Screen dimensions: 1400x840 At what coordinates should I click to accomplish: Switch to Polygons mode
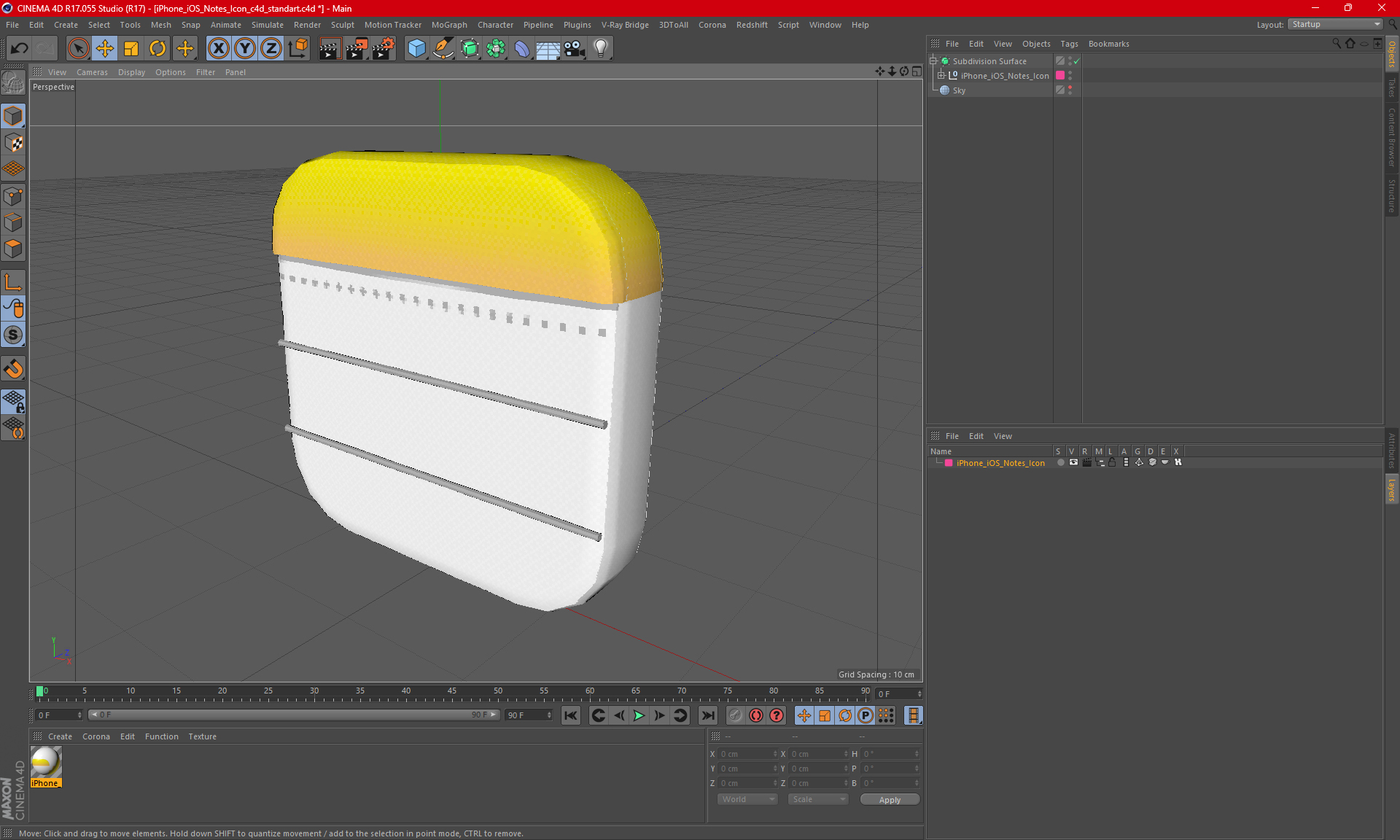[13, 249]
